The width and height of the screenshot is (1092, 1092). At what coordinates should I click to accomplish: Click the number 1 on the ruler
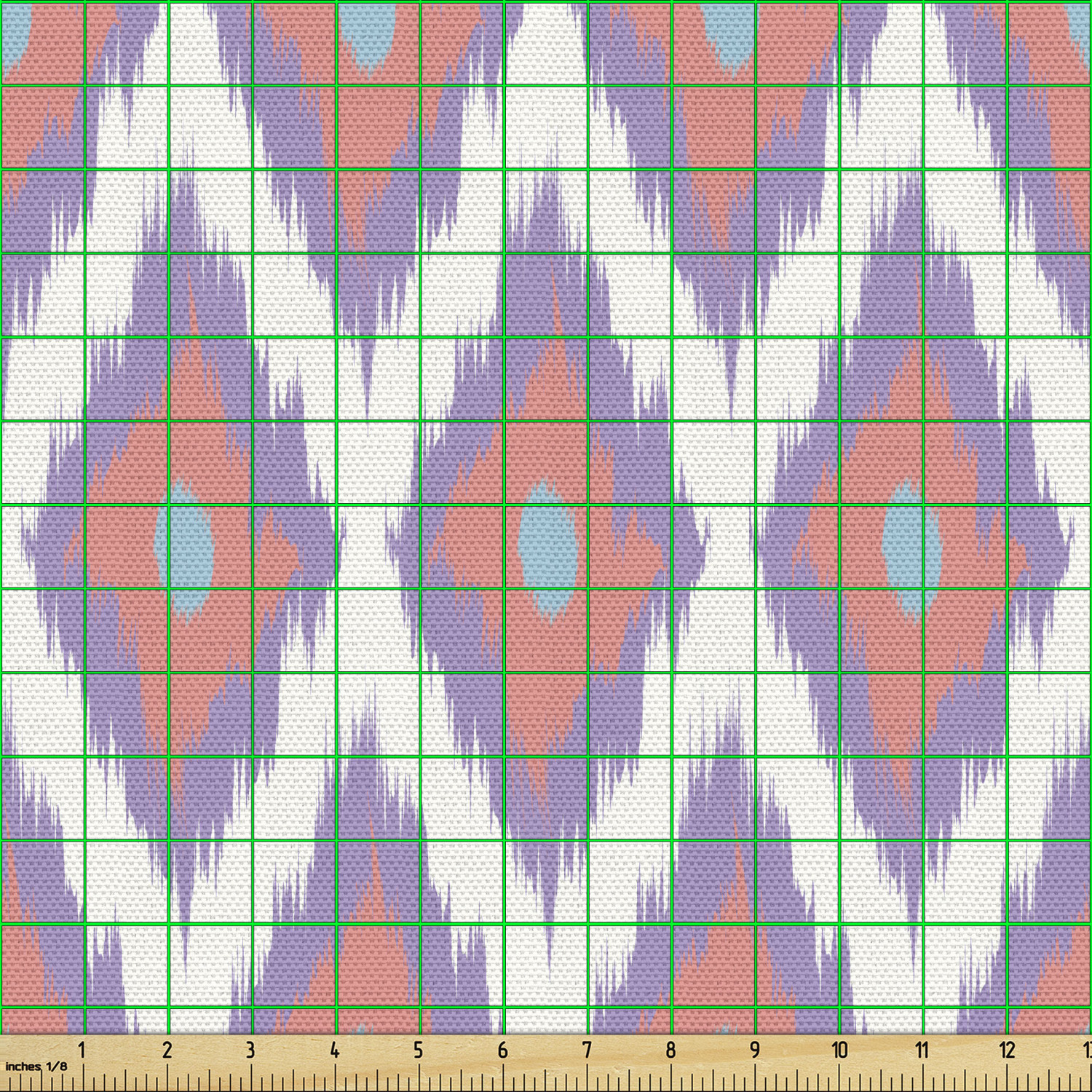point(82,1051)
